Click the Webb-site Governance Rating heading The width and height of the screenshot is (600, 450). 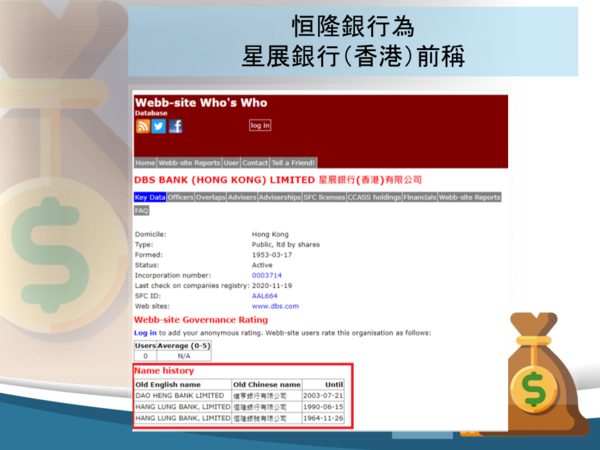coord(201,320)
